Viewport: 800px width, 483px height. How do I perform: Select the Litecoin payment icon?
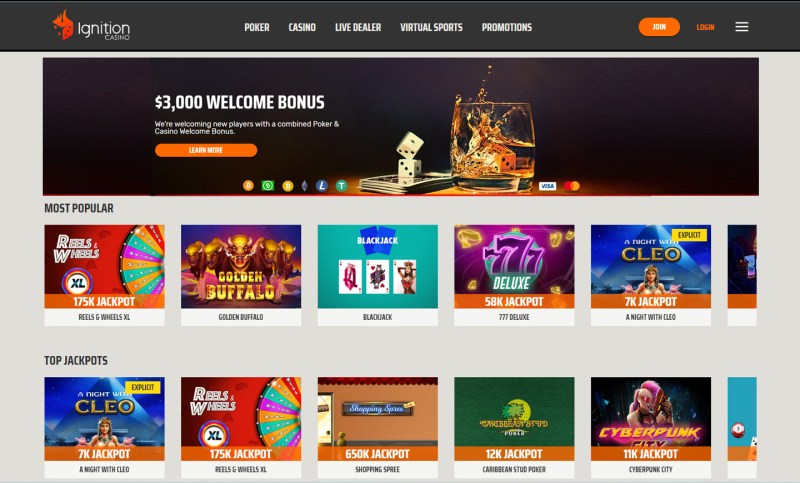point(321,186)
